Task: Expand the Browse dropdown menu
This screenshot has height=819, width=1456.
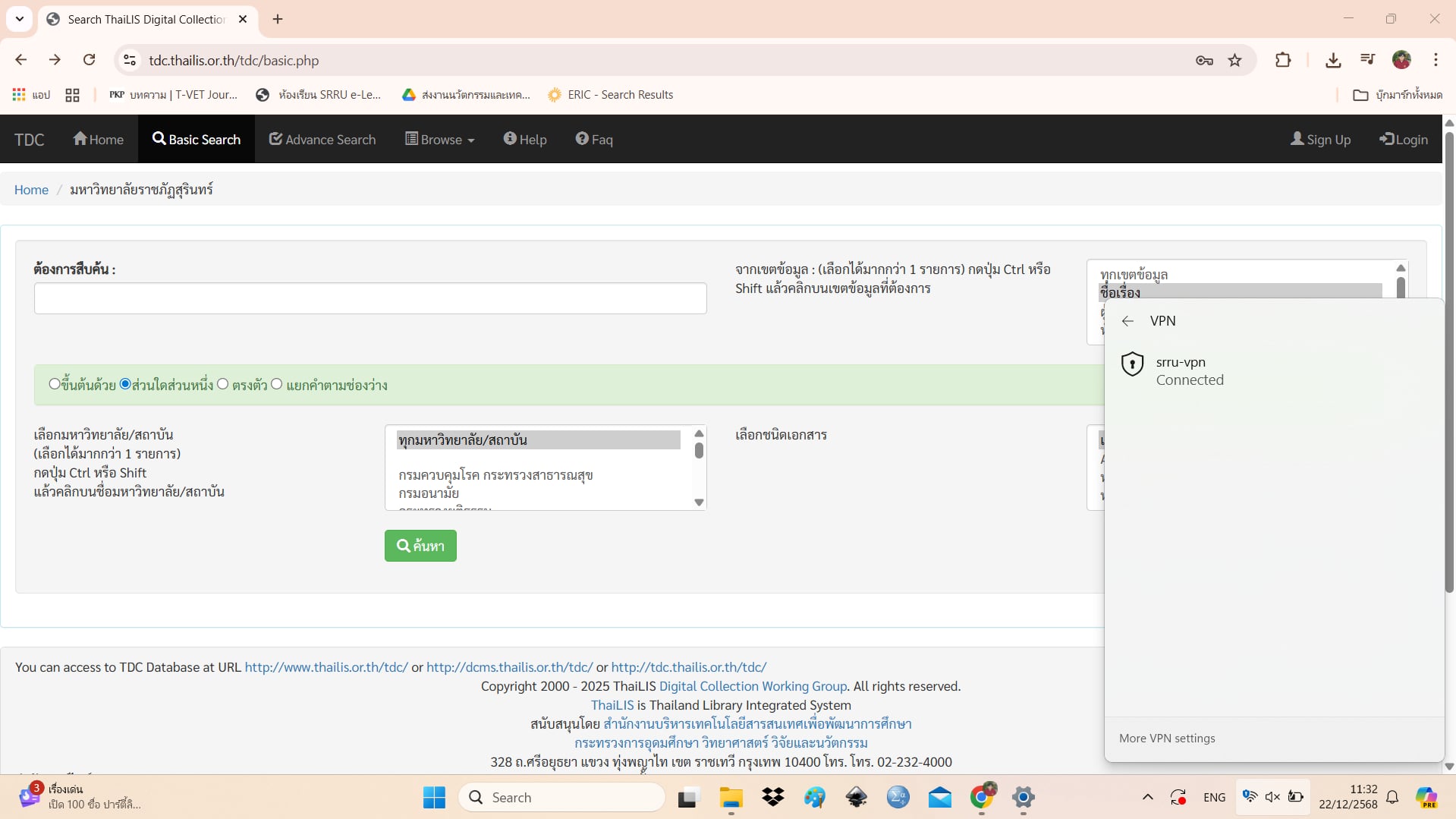Action: pyautogui.click(x=440, y=140)
